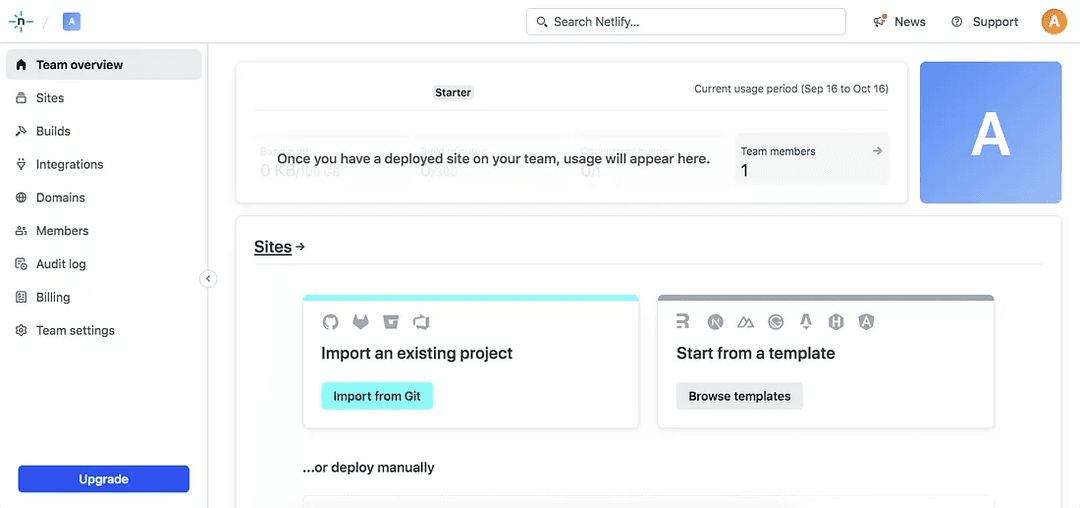Go to Builds in the sidebar
This screenshot has height=508, width=1080.
click(53, 131)
